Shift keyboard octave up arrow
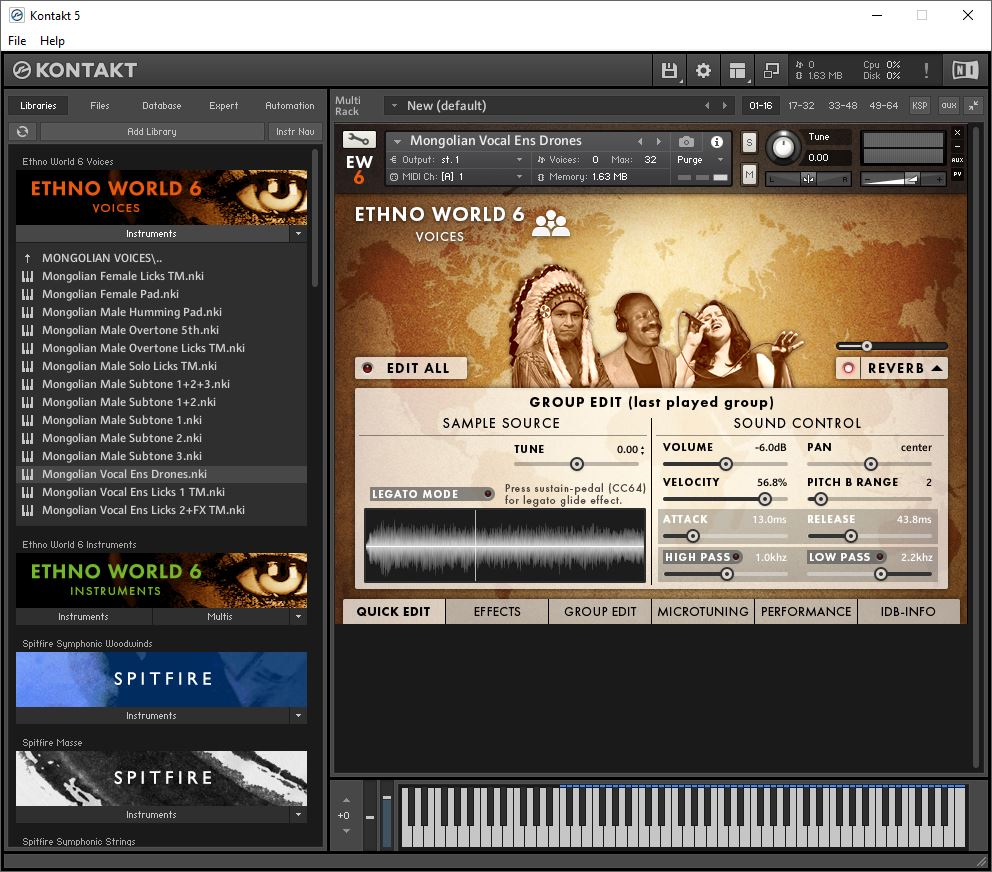992x872 pixels. [346, 800]
